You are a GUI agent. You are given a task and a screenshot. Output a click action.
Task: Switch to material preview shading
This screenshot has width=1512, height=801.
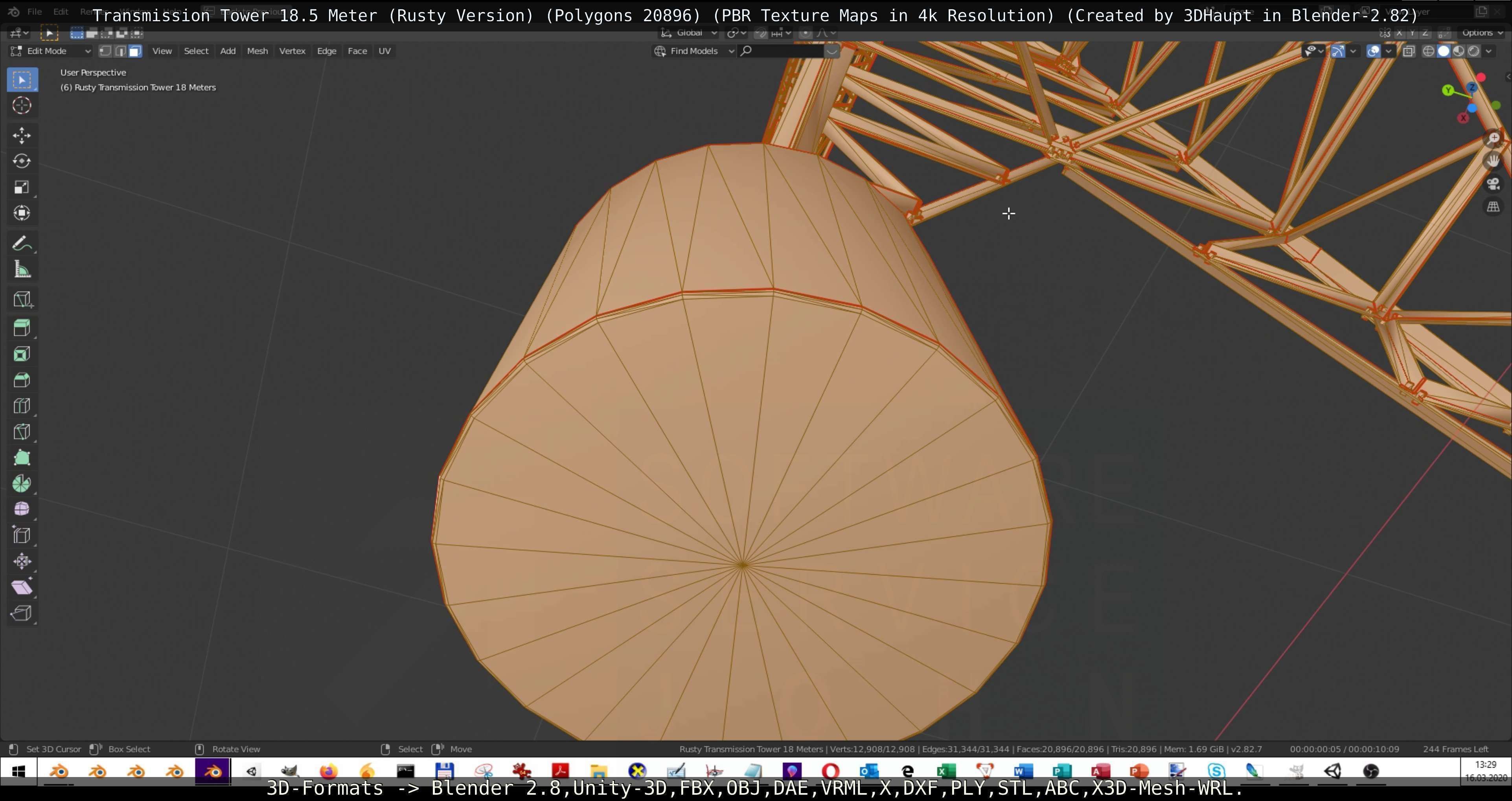click(x=1459, y=51)
